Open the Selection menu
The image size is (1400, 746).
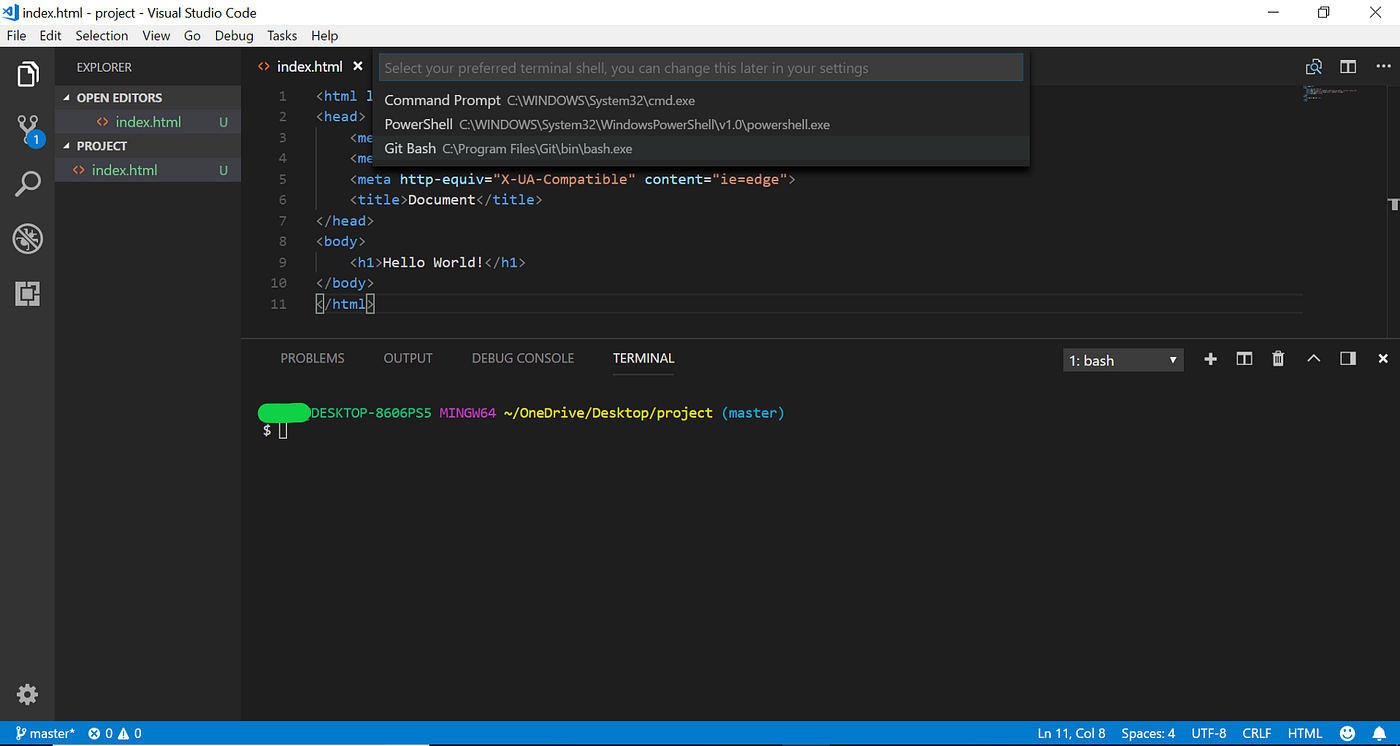(102, 35)
